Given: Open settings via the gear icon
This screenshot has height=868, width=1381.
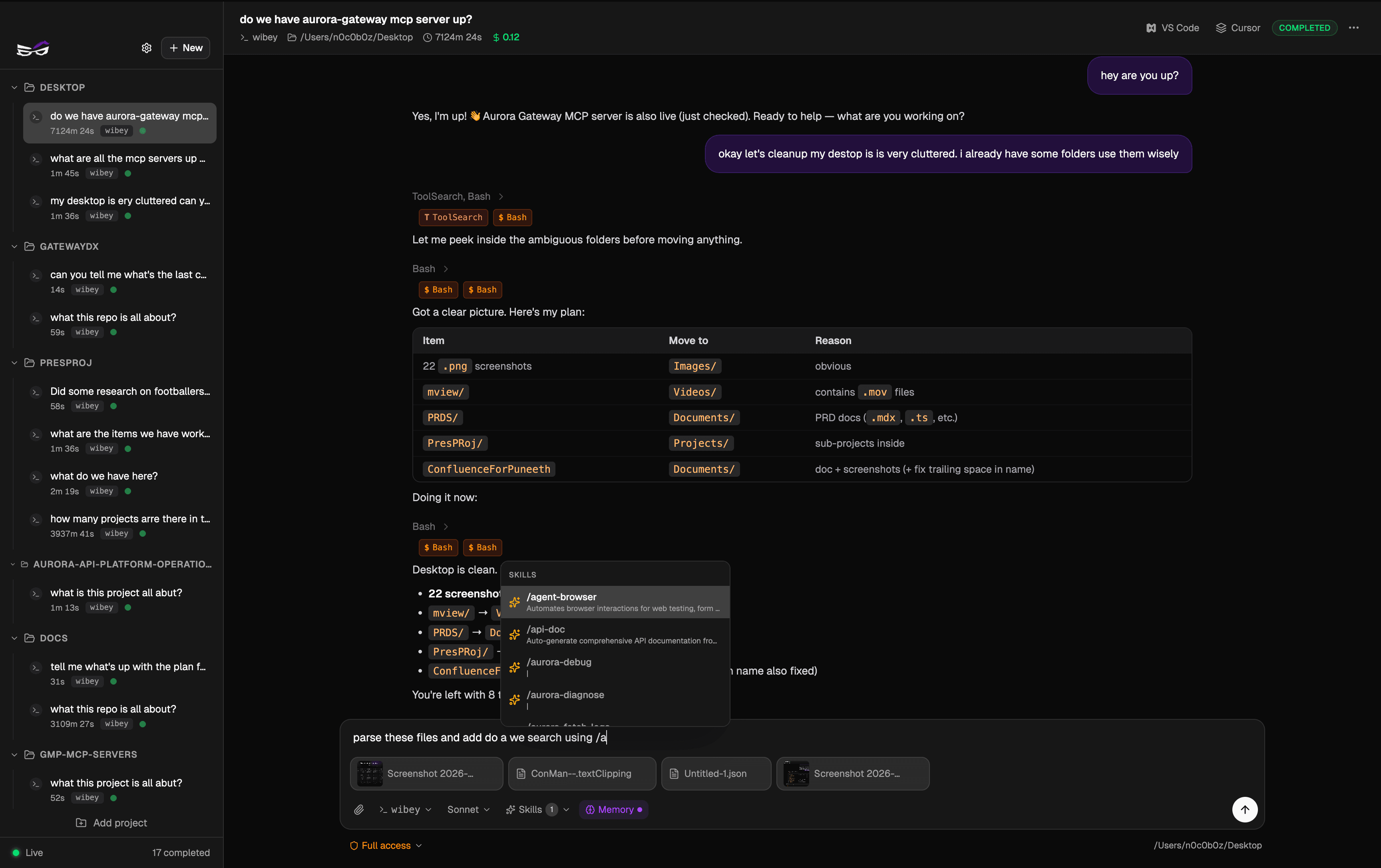Looking at the screenshot, I should coord(146,48).
